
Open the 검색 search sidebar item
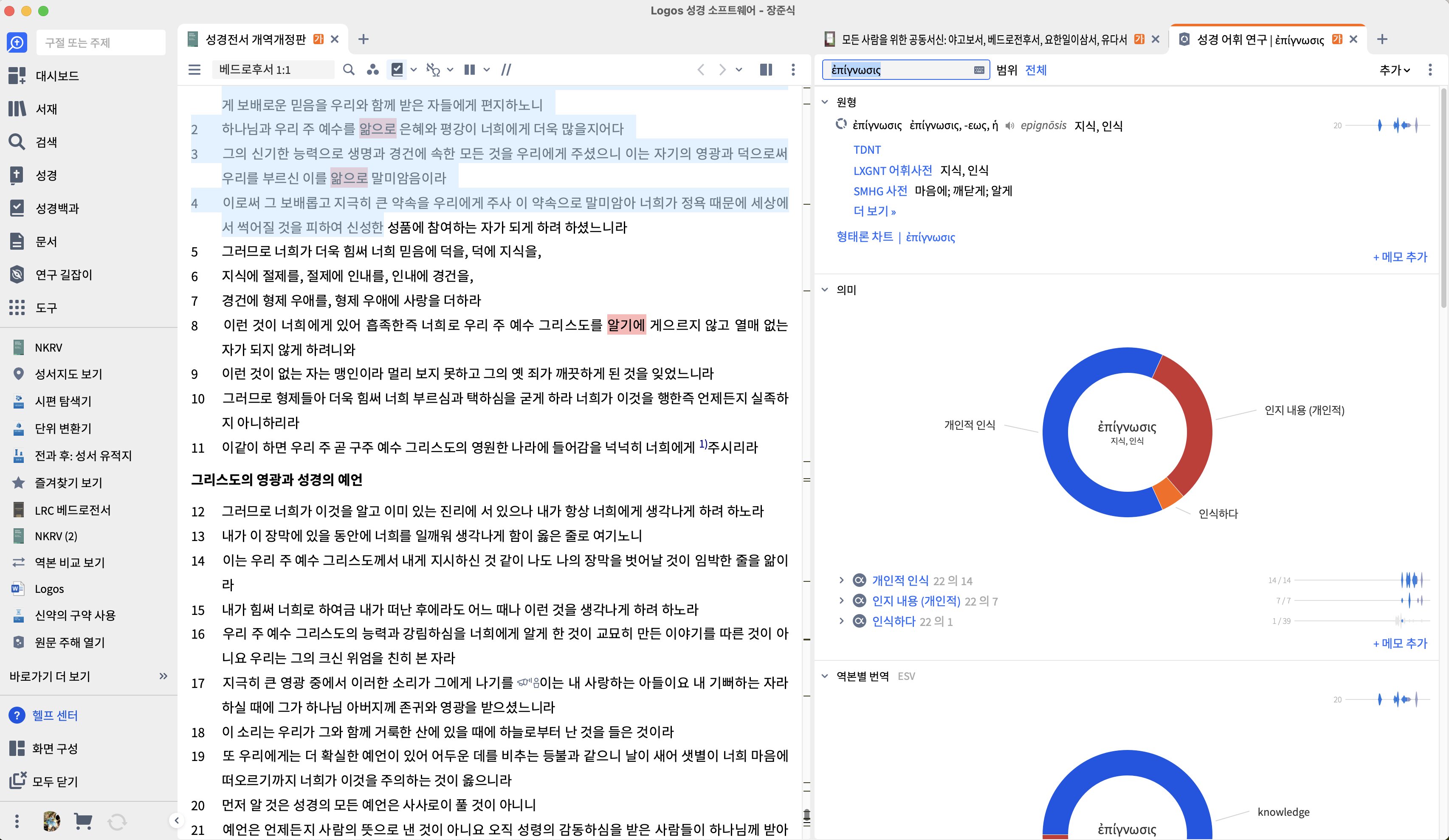[33, 141]
